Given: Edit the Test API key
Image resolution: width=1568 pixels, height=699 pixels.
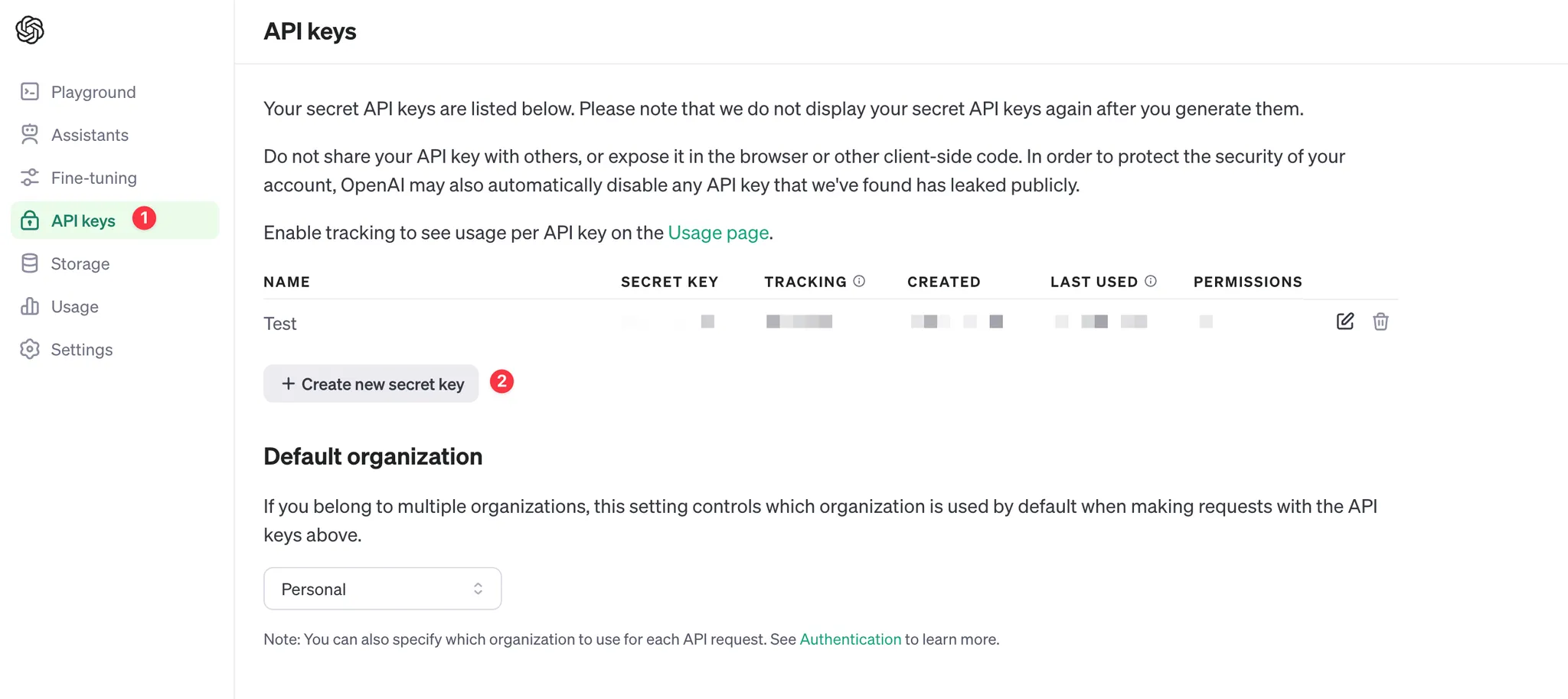Looking at the screenshot, I should [x=1345, y=322].
